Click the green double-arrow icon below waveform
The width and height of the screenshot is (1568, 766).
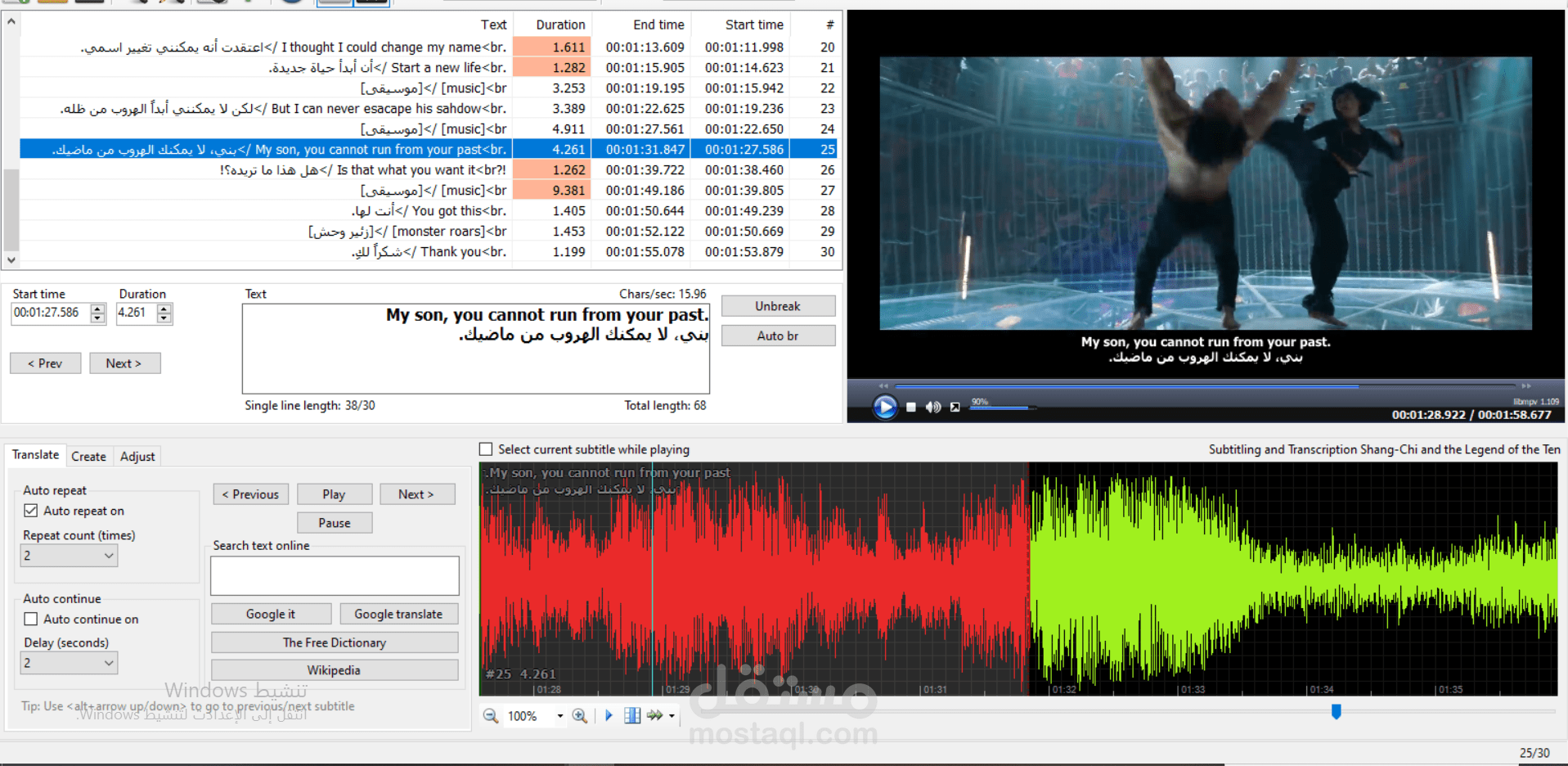tap(655, 715)
